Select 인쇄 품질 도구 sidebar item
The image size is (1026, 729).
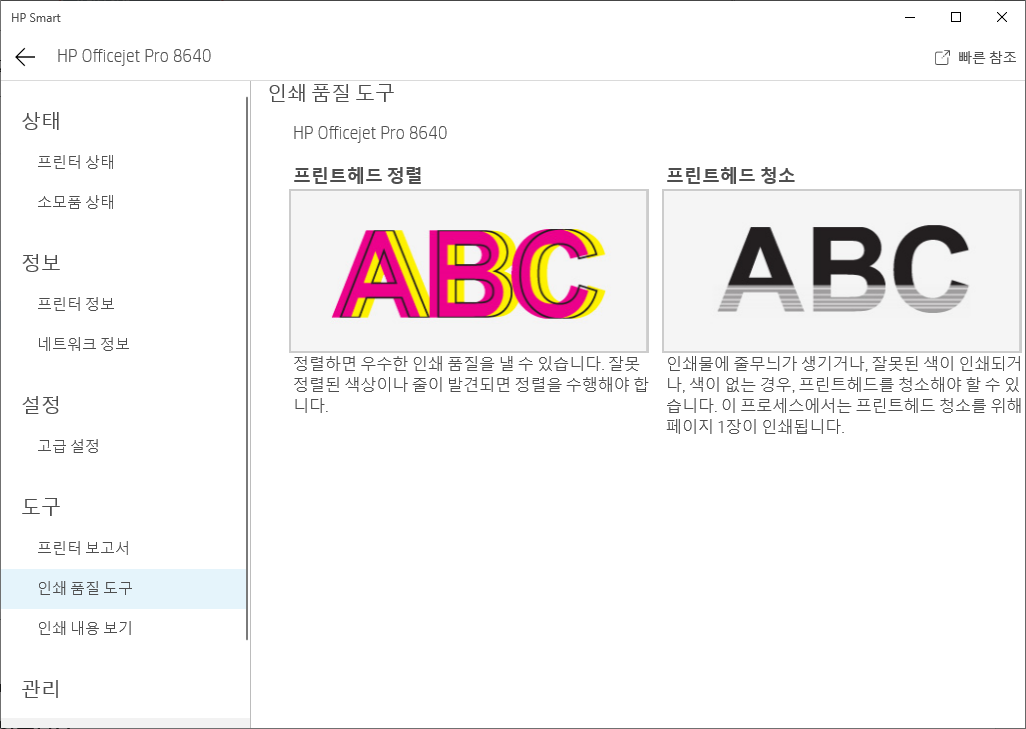123,588
